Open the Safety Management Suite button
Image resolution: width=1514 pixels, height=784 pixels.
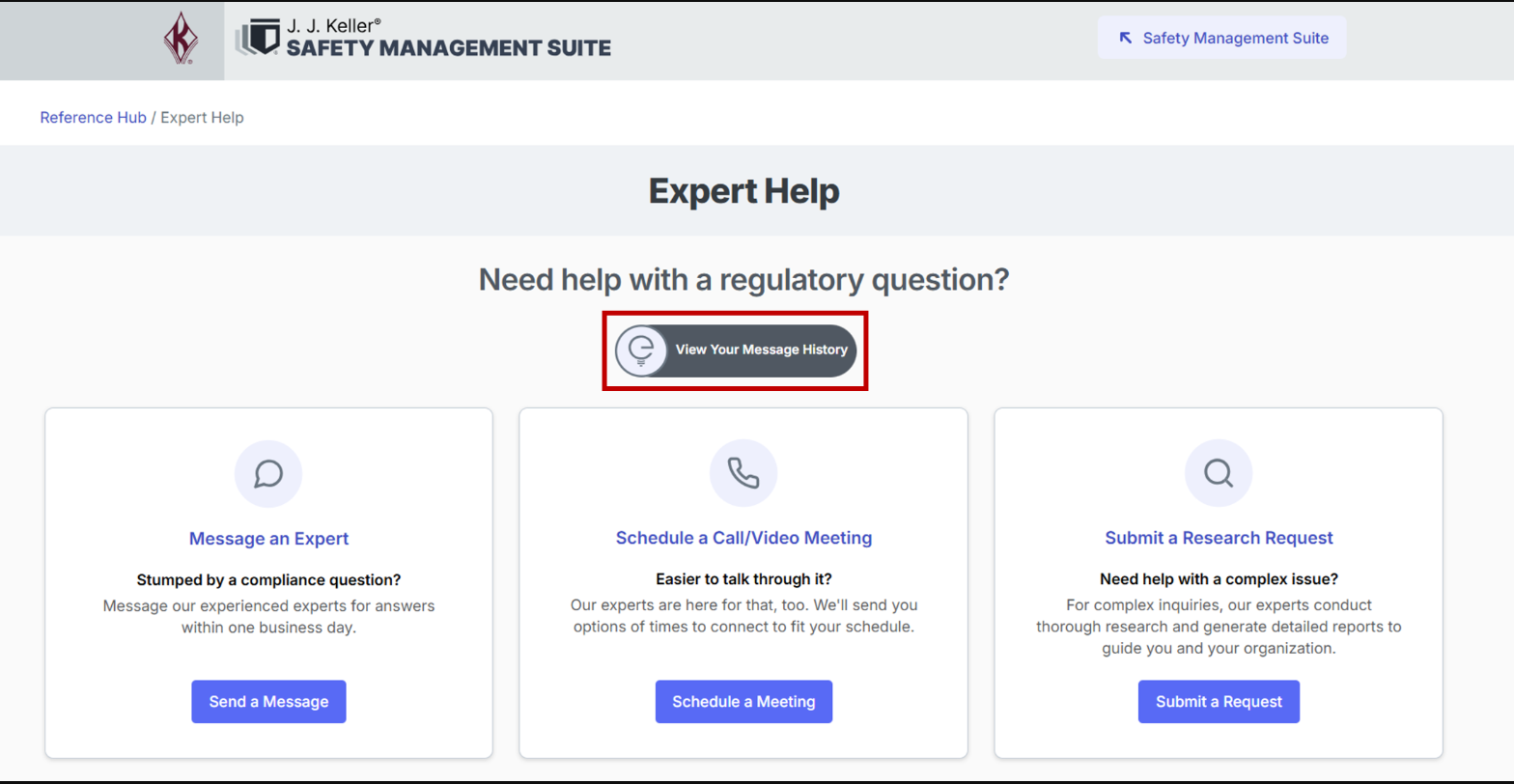click(1221, 39)
